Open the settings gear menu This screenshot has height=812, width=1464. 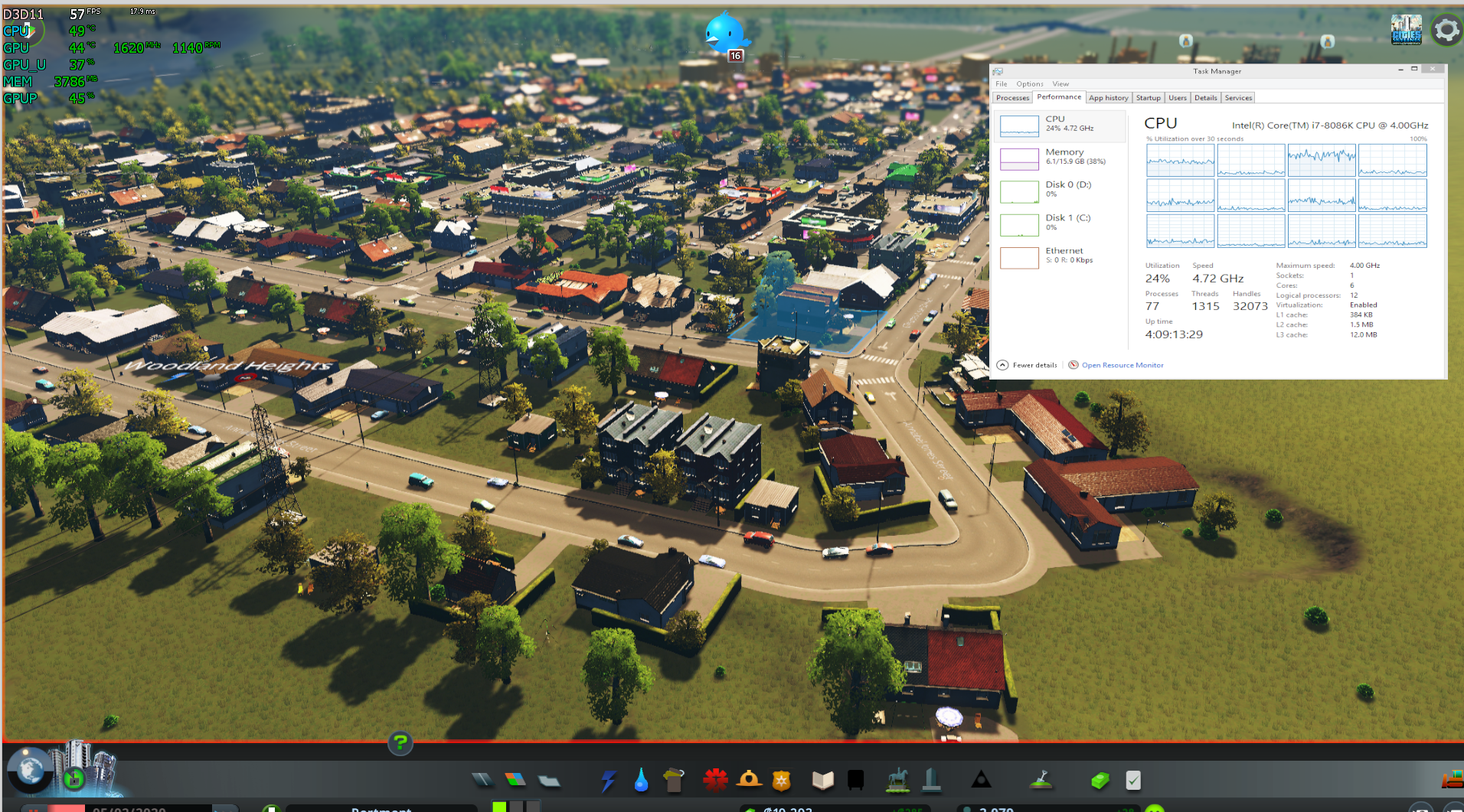pyautogui.click(x=1446, y=30)
